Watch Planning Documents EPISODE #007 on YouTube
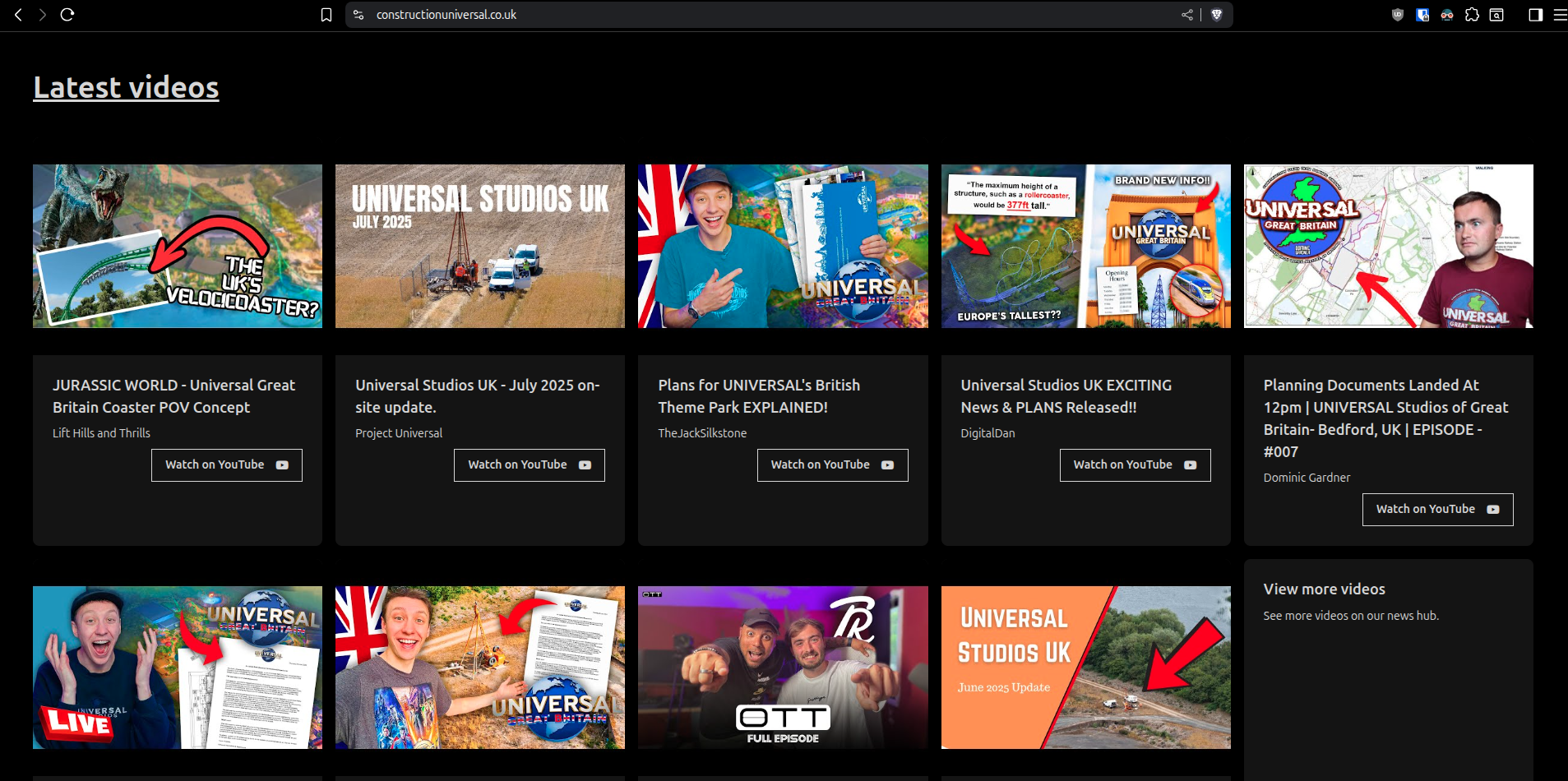The width and height of the screenshot is (1568, 781). tap(1438, 510)
